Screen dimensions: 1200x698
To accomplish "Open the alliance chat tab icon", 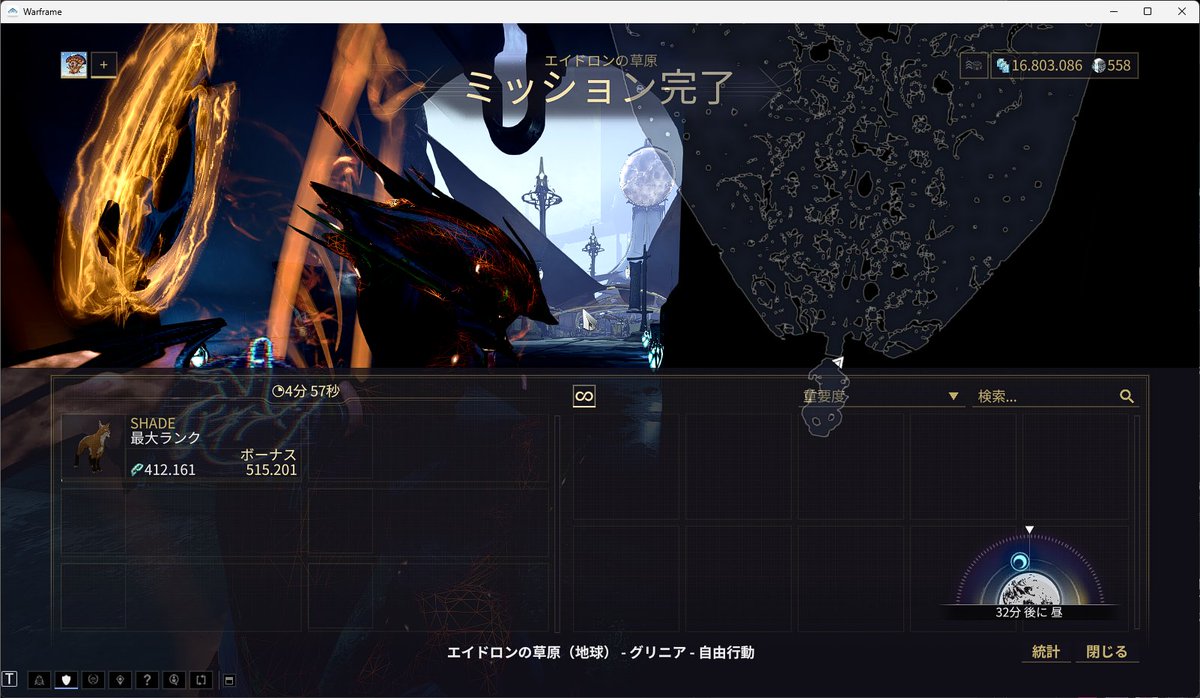I will (x=94, y=680).
